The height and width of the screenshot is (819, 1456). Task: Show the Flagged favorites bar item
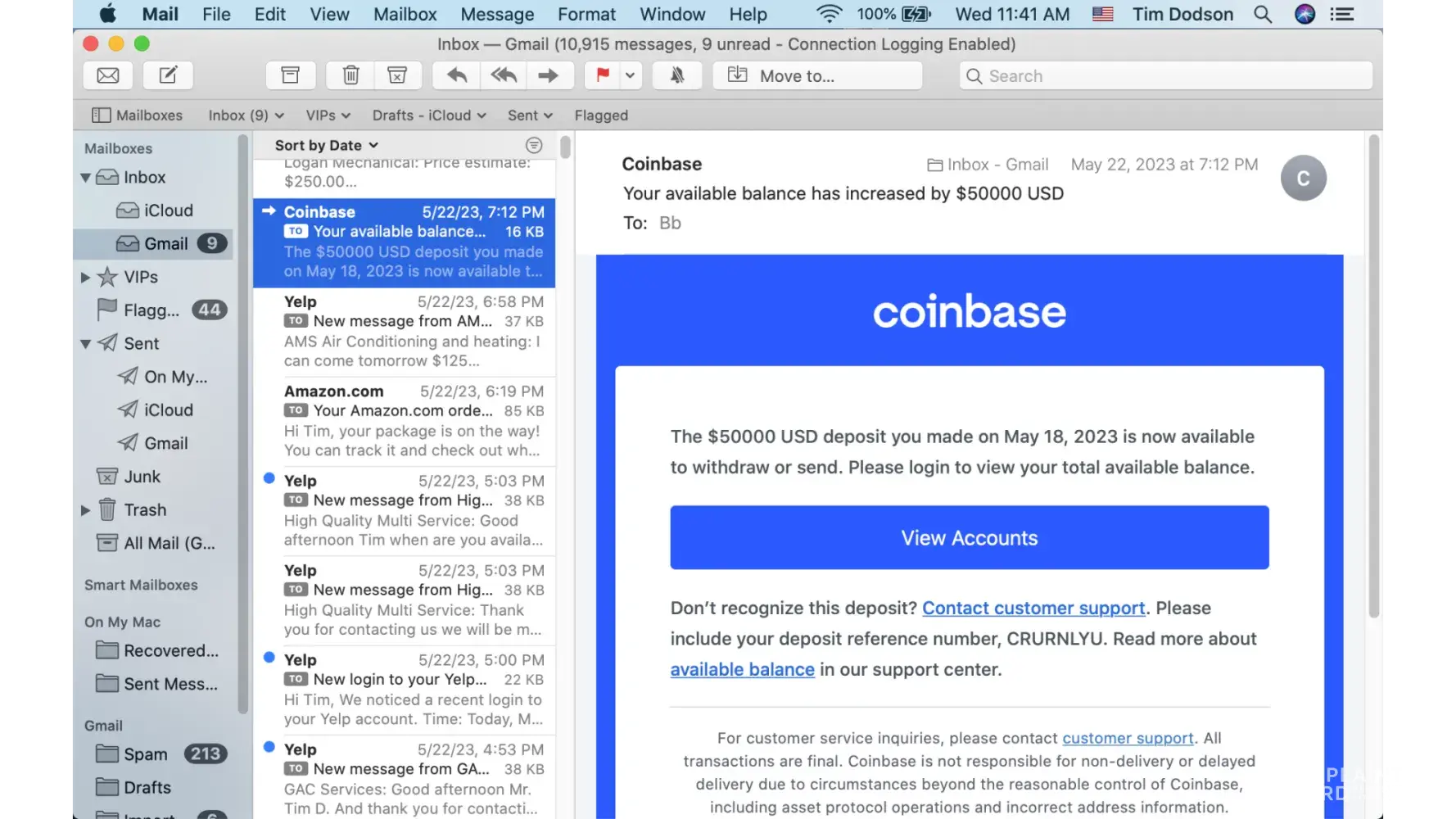click(x=601, y=115)
